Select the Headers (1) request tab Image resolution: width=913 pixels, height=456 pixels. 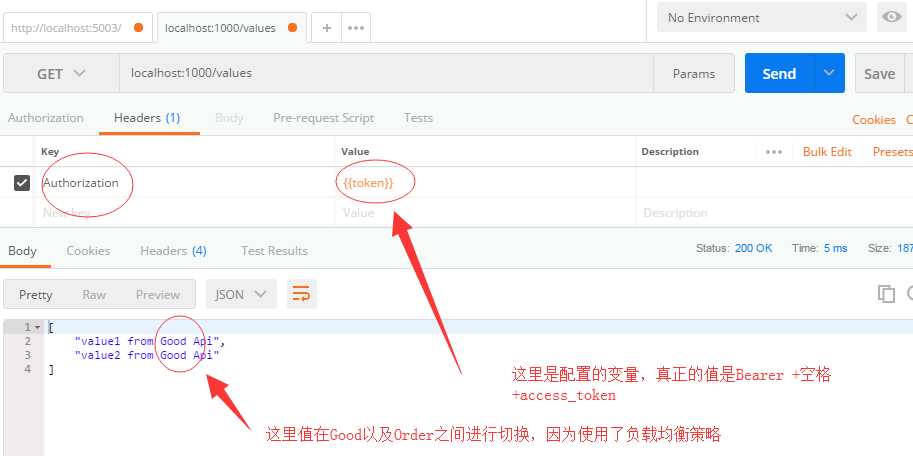pyautogui.click(x=147, y=118)
